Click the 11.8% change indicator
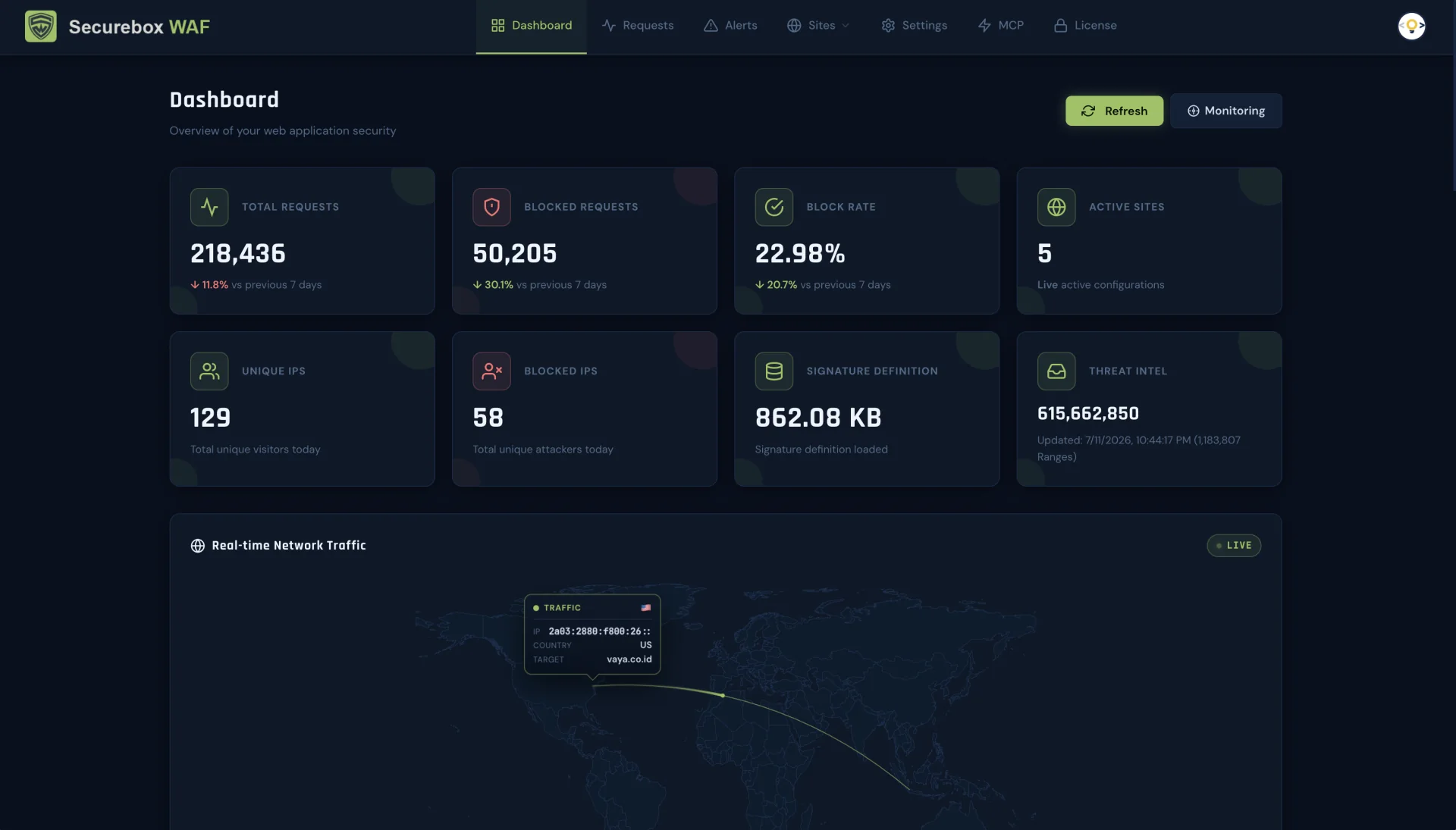 [209, 285]
